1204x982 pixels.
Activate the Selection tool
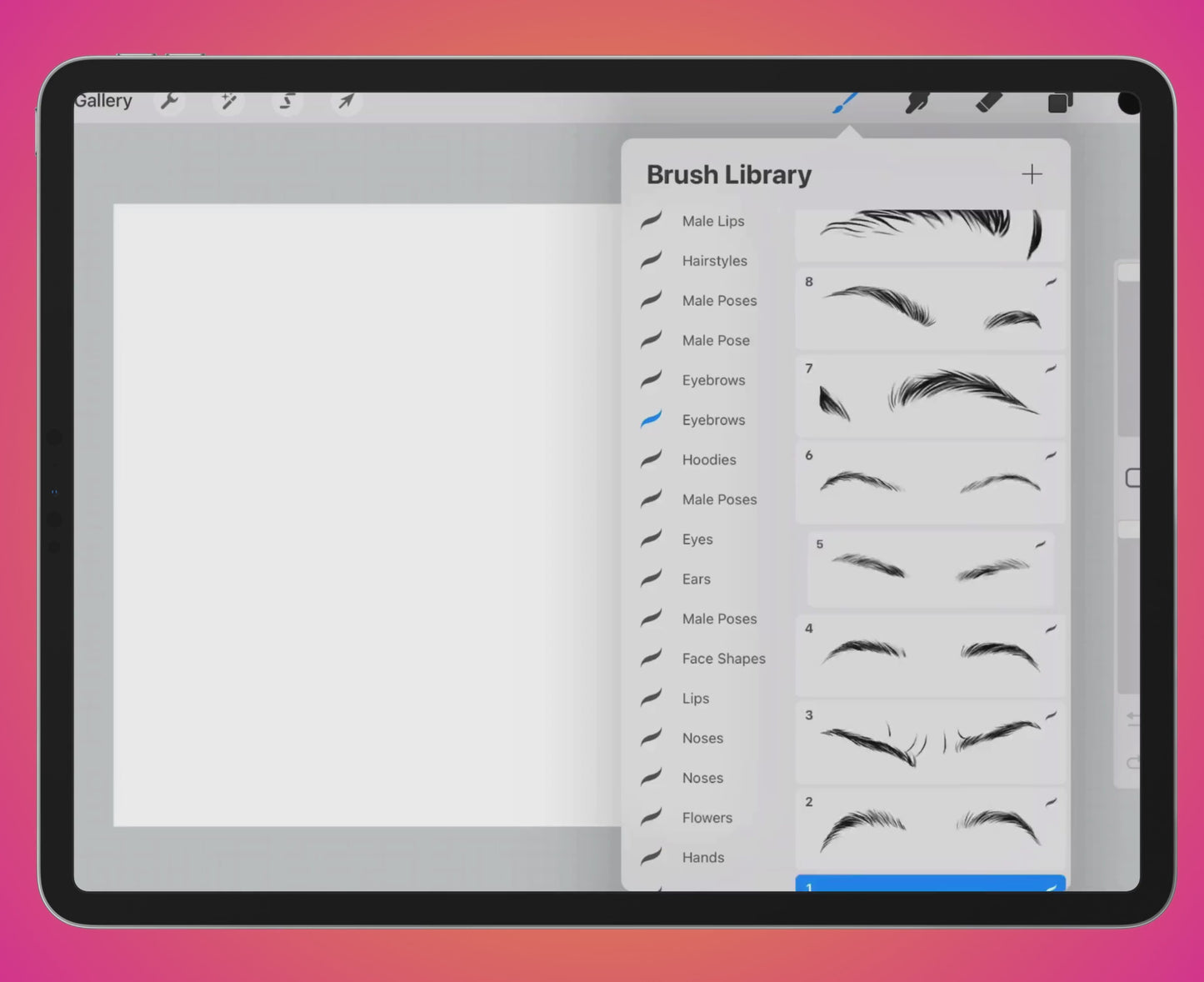[287, 101]
